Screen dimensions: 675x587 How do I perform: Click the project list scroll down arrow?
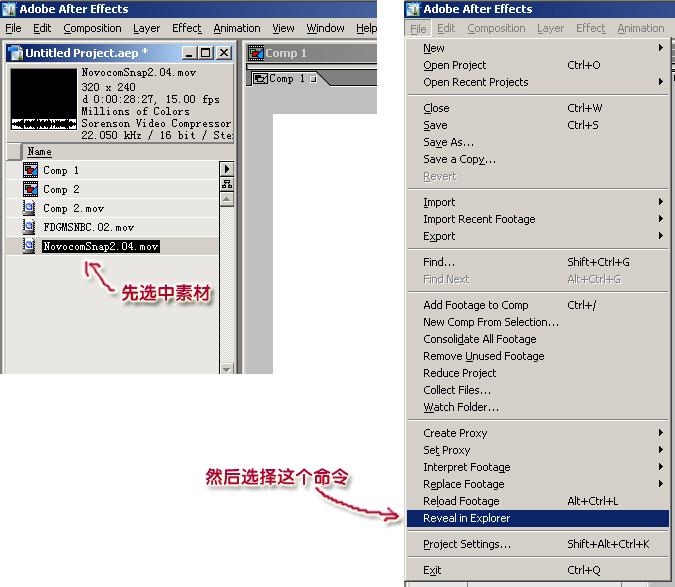pyautogui.click(x=226, y=369)
